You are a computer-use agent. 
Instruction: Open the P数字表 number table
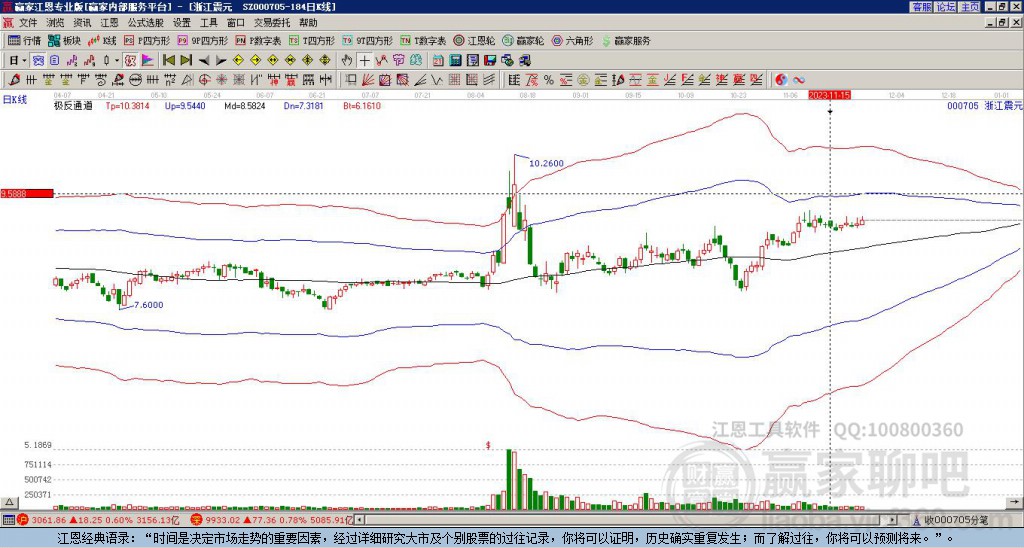coord(258,40)
